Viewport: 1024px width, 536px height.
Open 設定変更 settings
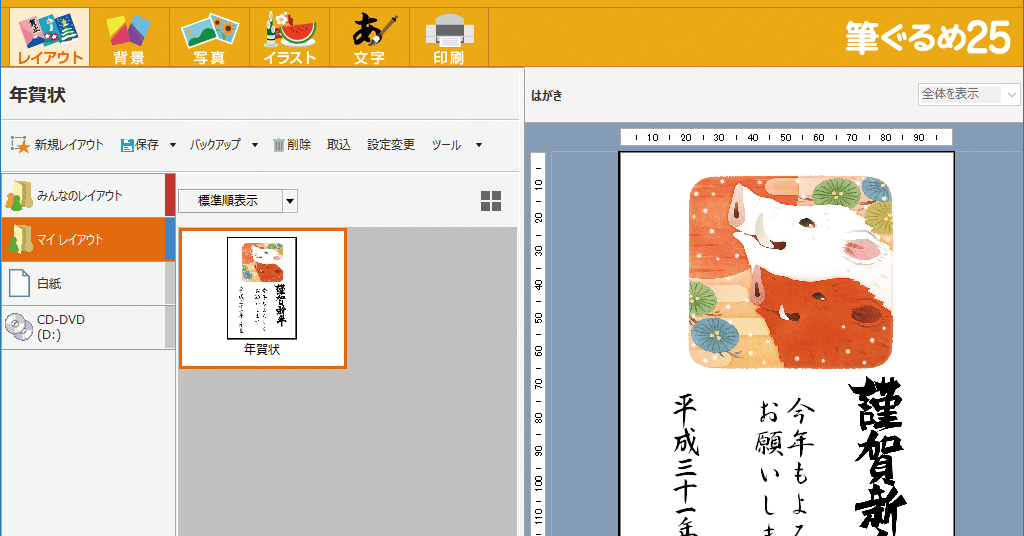[x=391, y=144]
